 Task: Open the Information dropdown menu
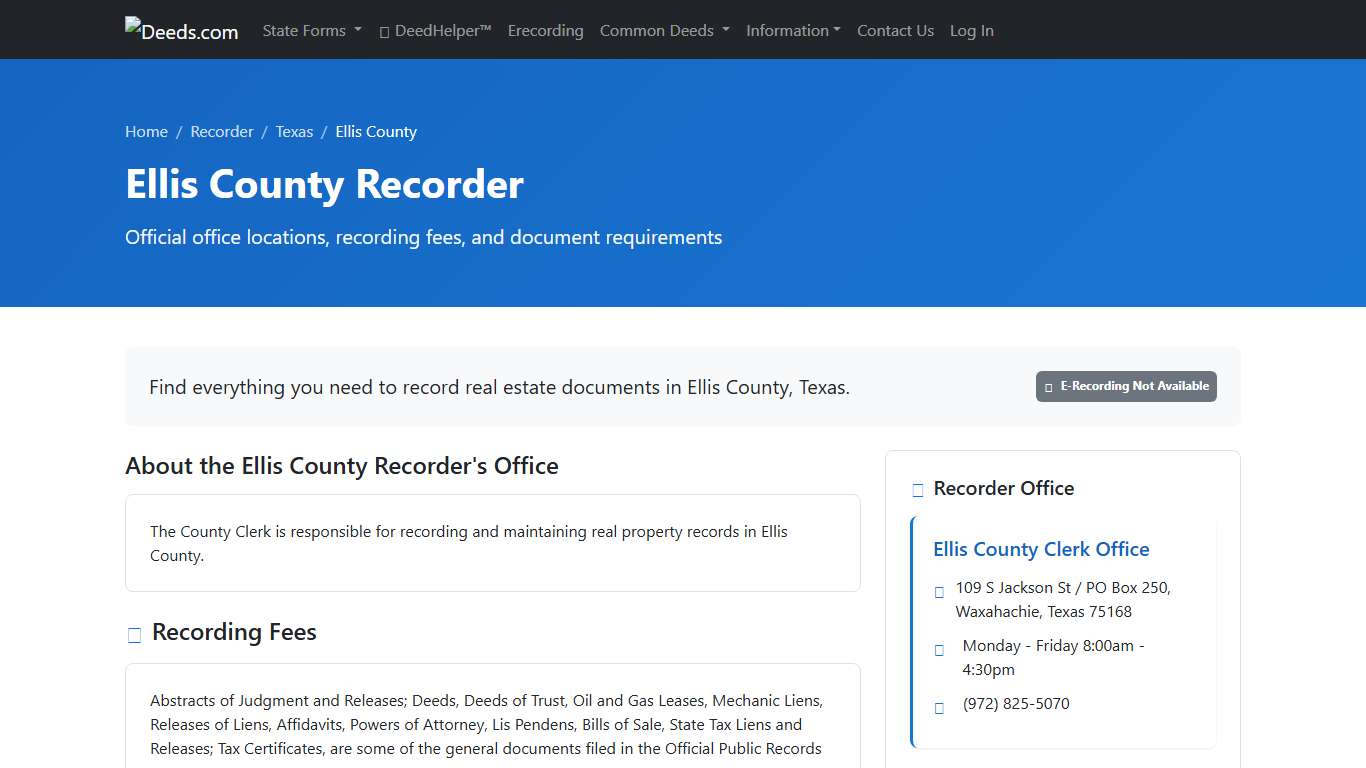(793, 30)
